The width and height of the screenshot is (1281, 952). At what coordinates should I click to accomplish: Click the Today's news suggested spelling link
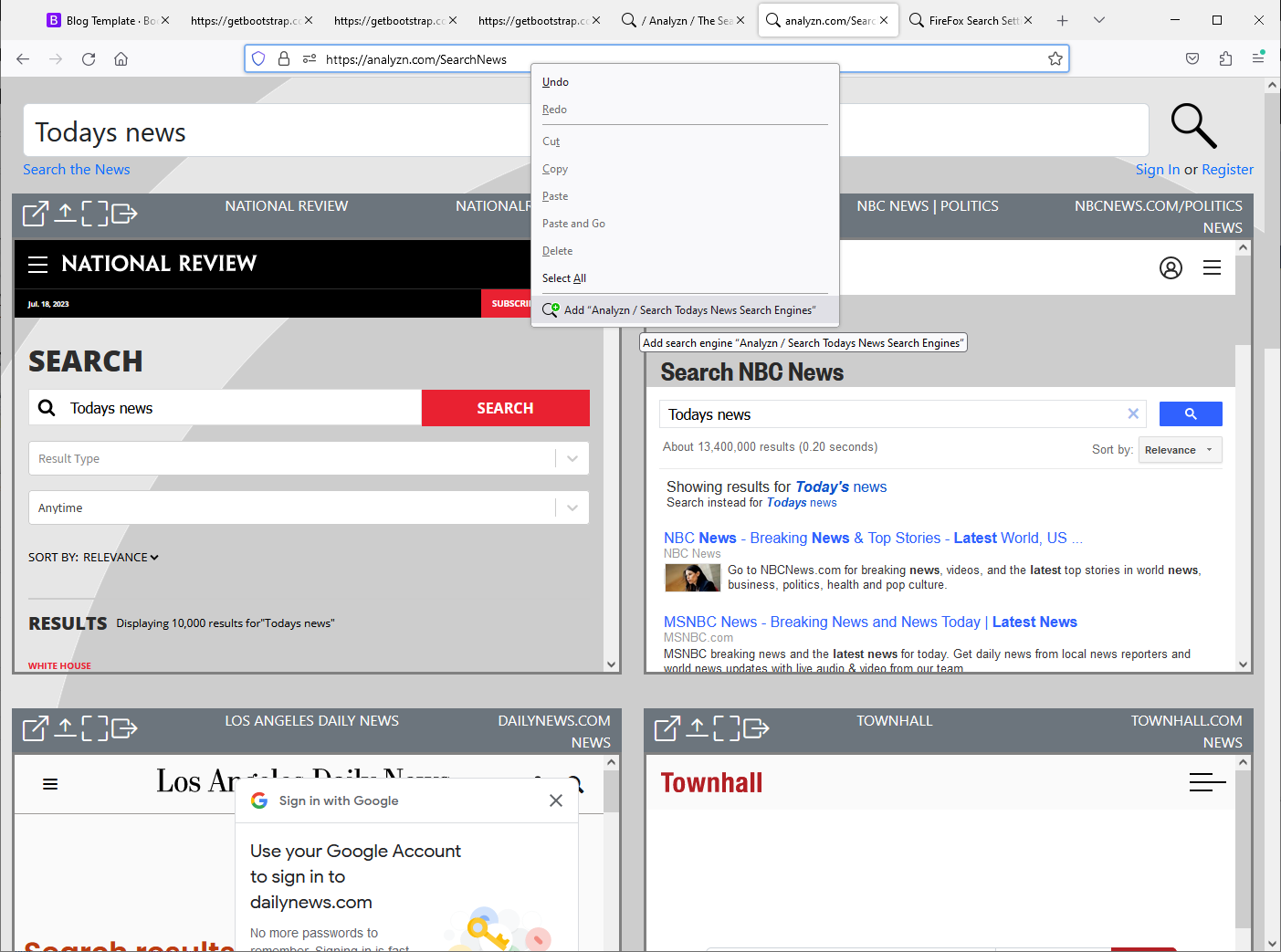(x=841, y=487)
